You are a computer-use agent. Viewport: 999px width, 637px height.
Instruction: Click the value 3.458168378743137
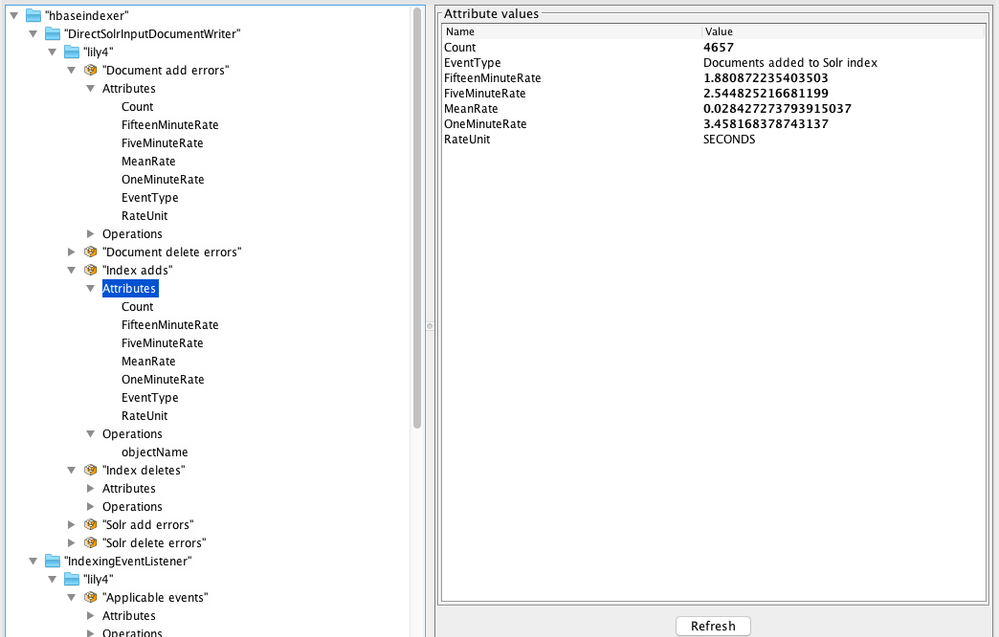tap(766, 124)
